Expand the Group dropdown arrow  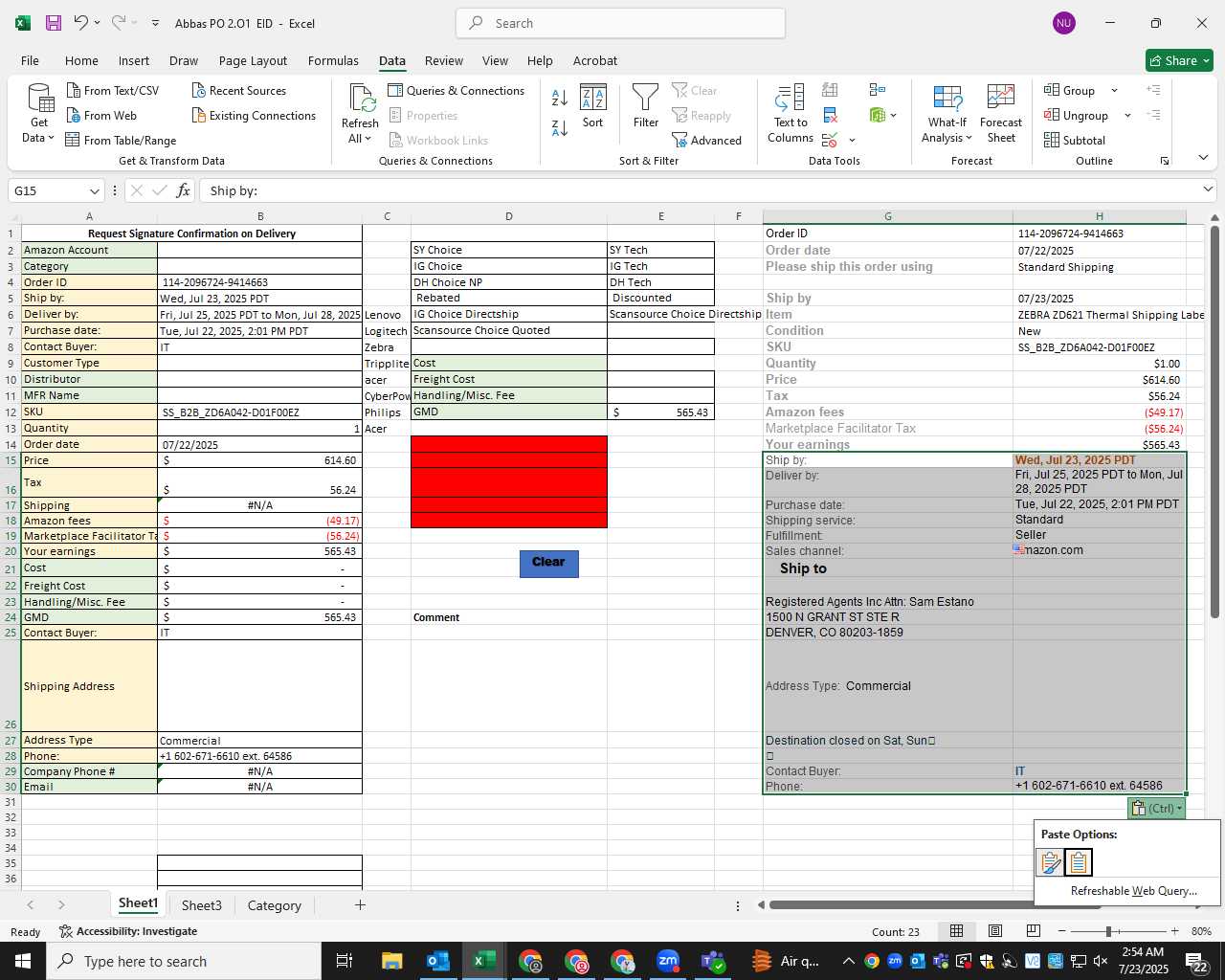point(1114,91)
